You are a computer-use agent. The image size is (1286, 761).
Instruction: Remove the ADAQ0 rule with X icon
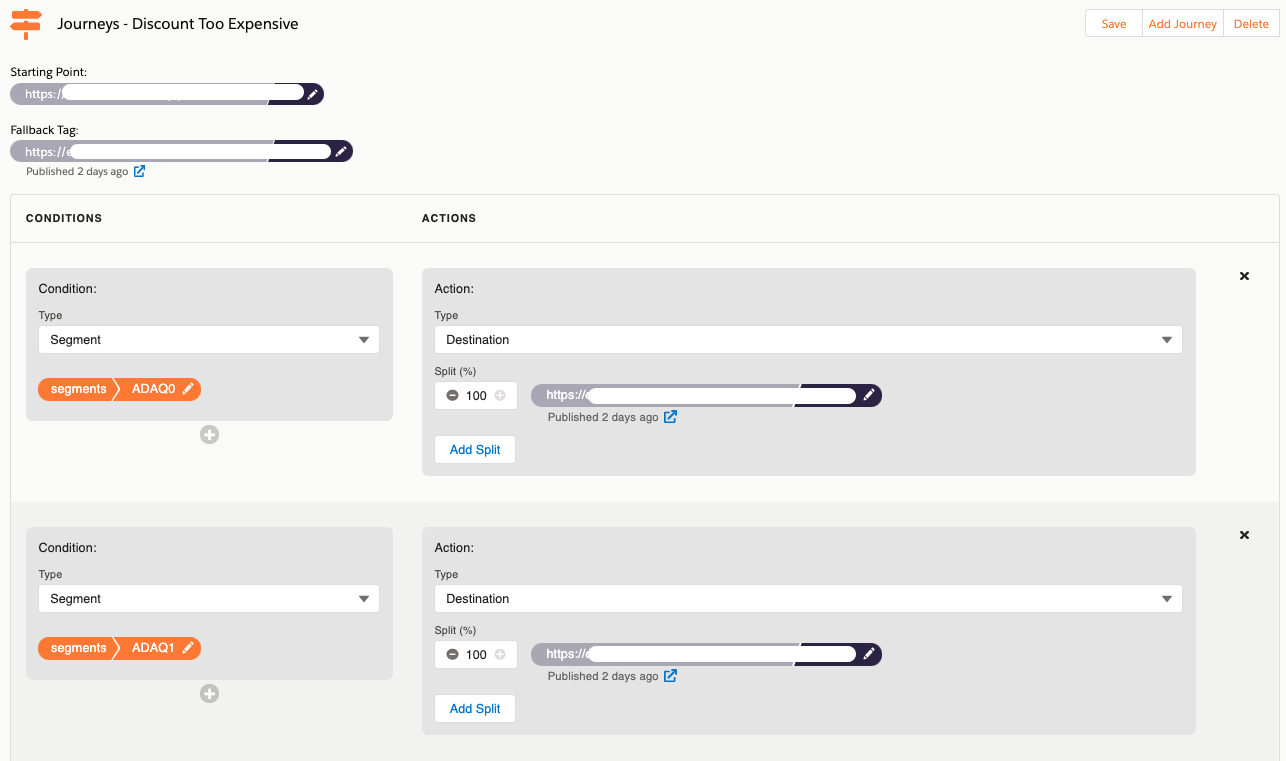point(1244,276)
